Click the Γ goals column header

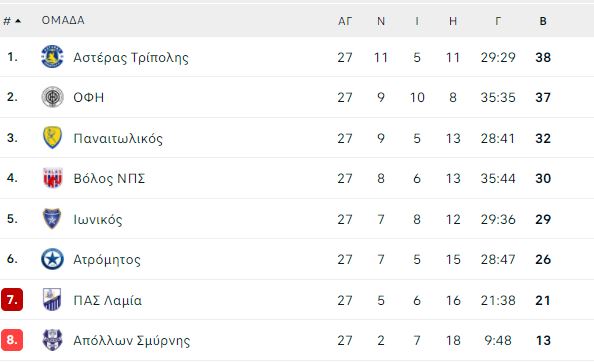498,21
